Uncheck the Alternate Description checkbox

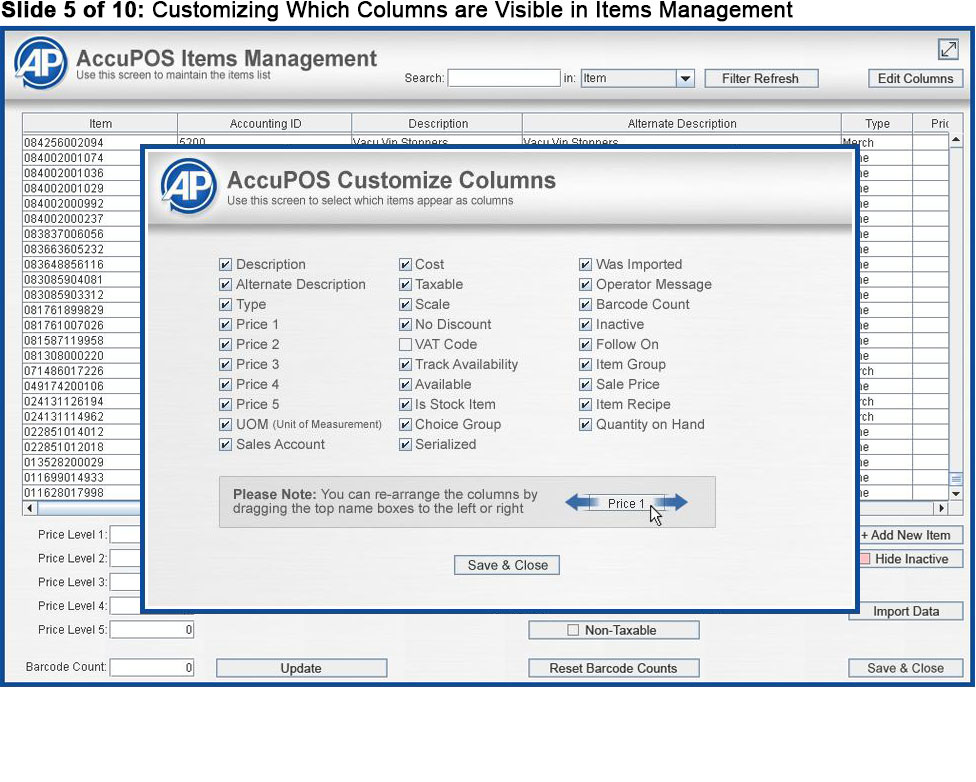tap(225, 285)
